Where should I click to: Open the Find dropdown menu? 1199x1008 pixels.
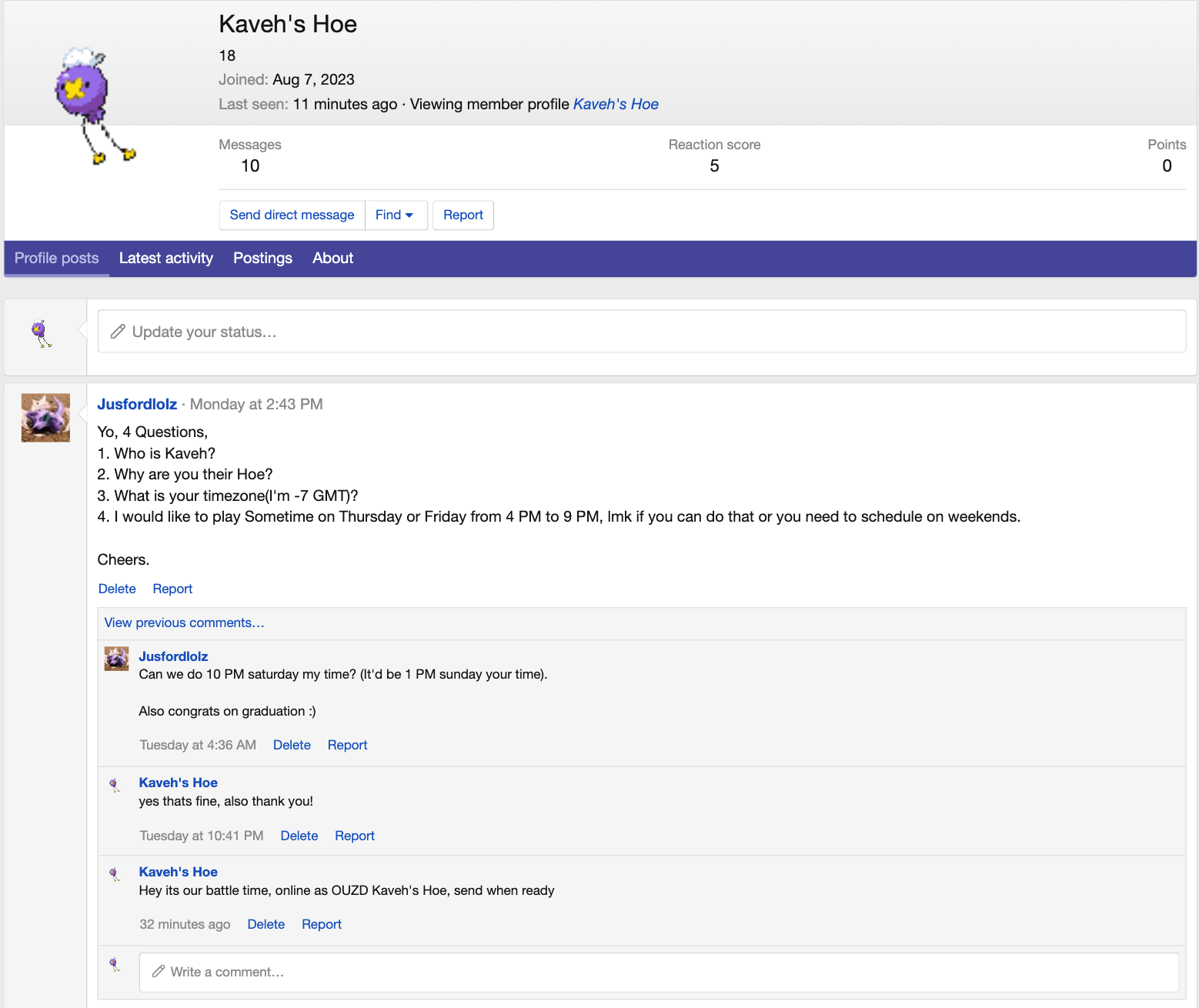pos(395,215)
